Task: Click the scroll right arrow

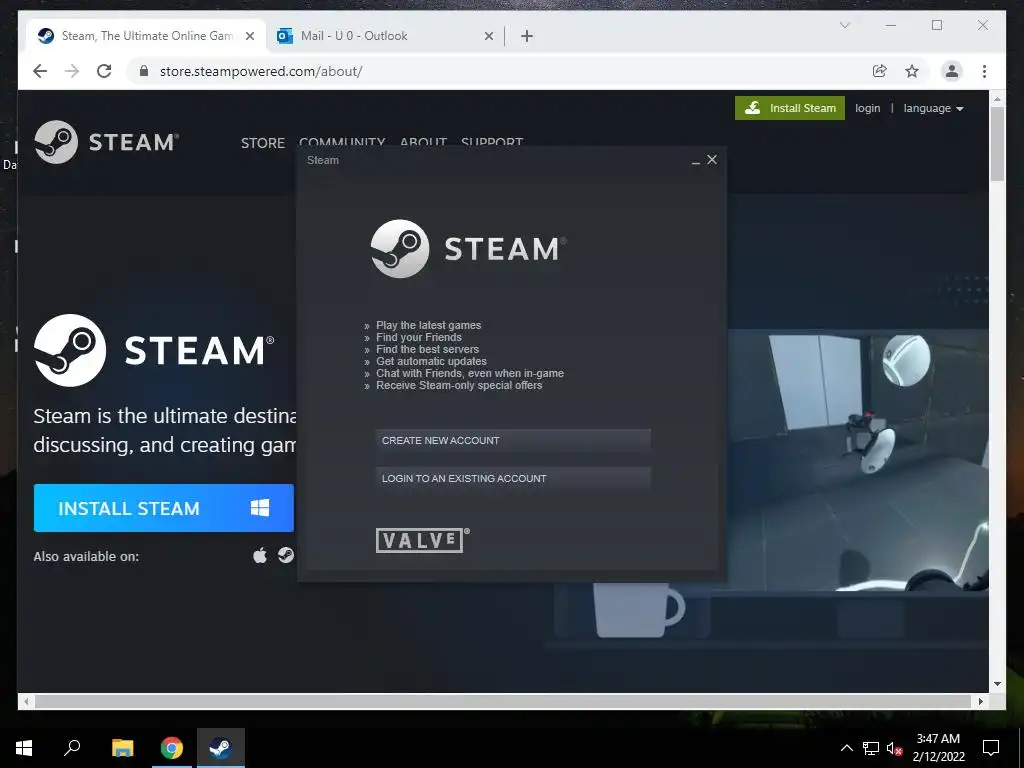Action: [x=981, y=701]
